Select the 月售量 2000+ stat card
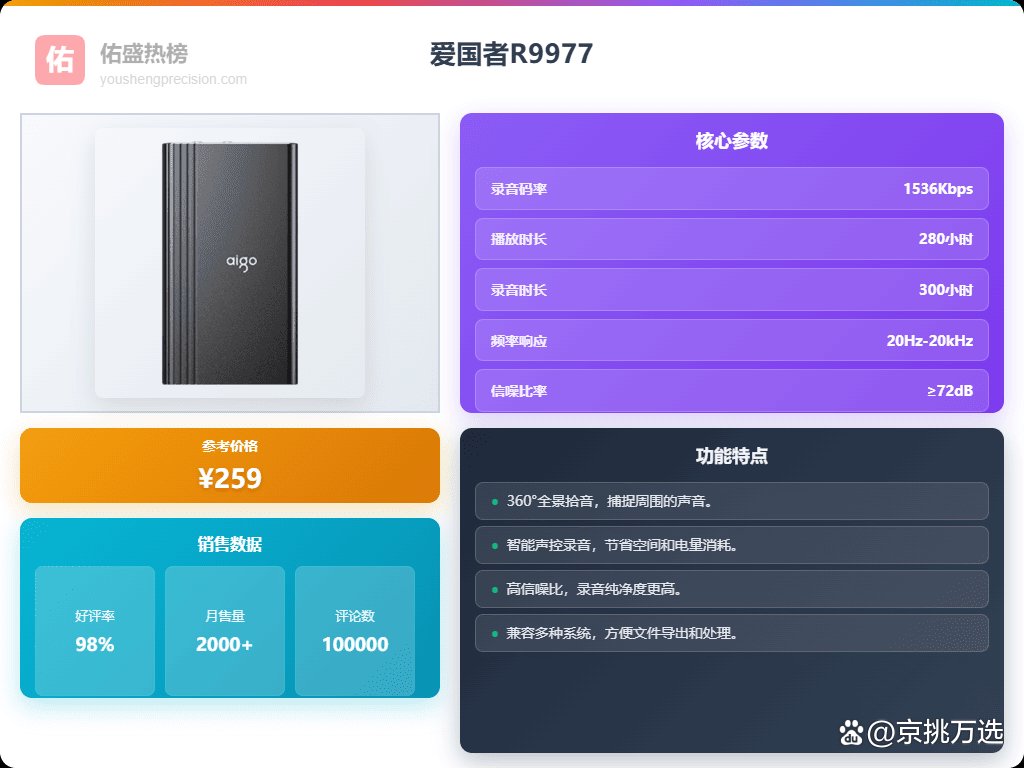 (225, 631)
